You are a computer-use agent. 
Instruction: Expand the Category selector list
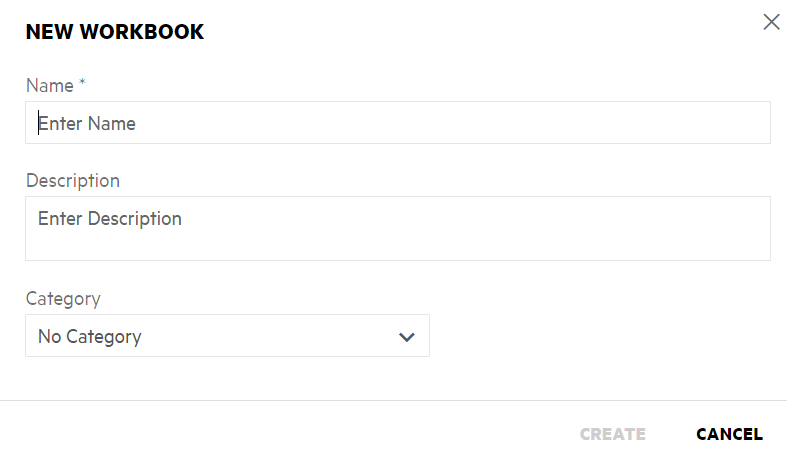(227, 336)
